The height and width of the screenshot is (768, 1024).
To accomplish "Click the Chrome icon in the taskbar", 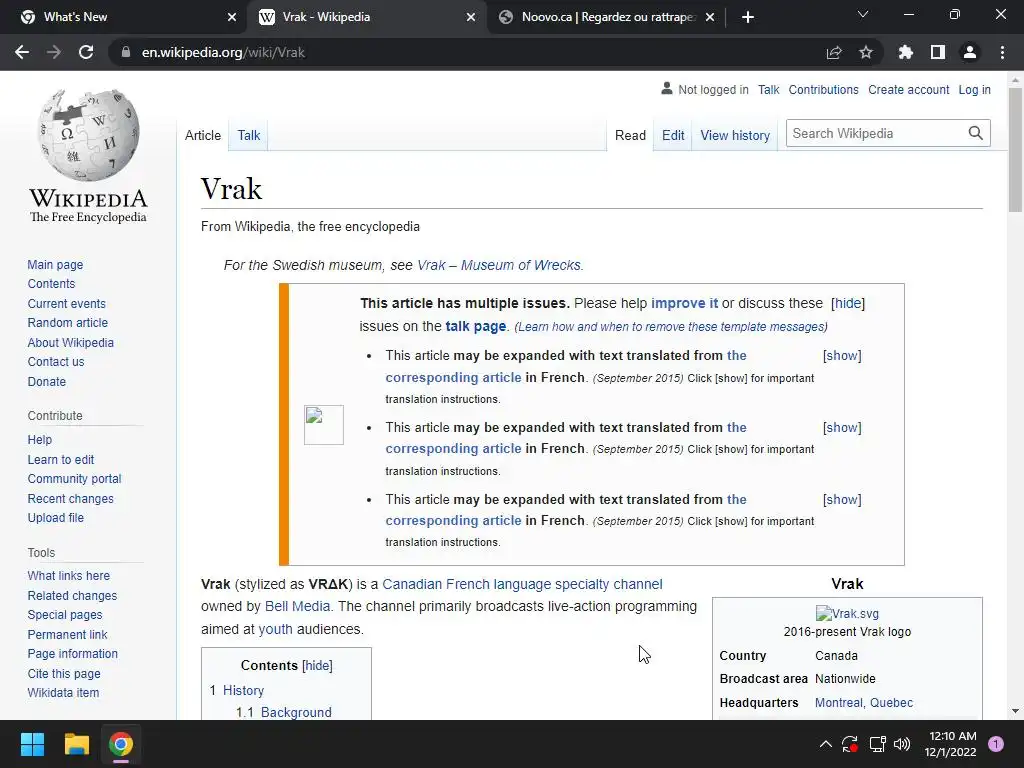I will pyautogui.click(x=121, y=744).
